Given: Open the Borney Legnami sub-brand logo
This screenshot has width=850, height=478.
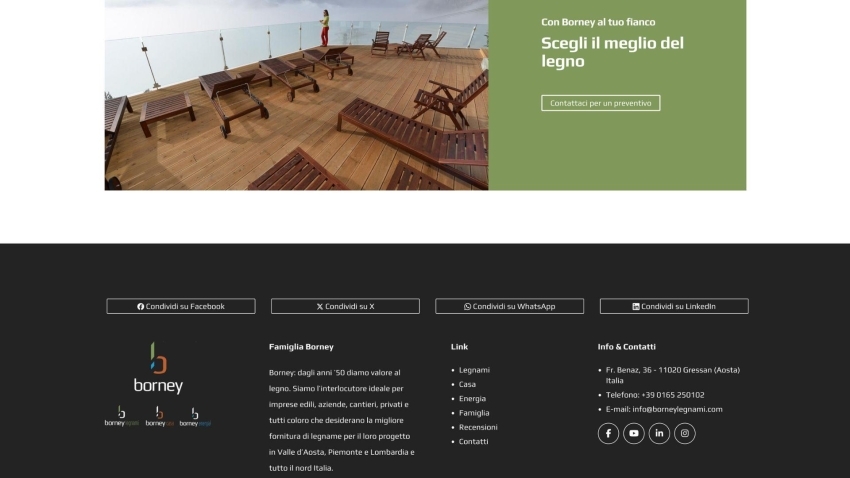Looking at the screenshot, I should click(x=121, y=417).
